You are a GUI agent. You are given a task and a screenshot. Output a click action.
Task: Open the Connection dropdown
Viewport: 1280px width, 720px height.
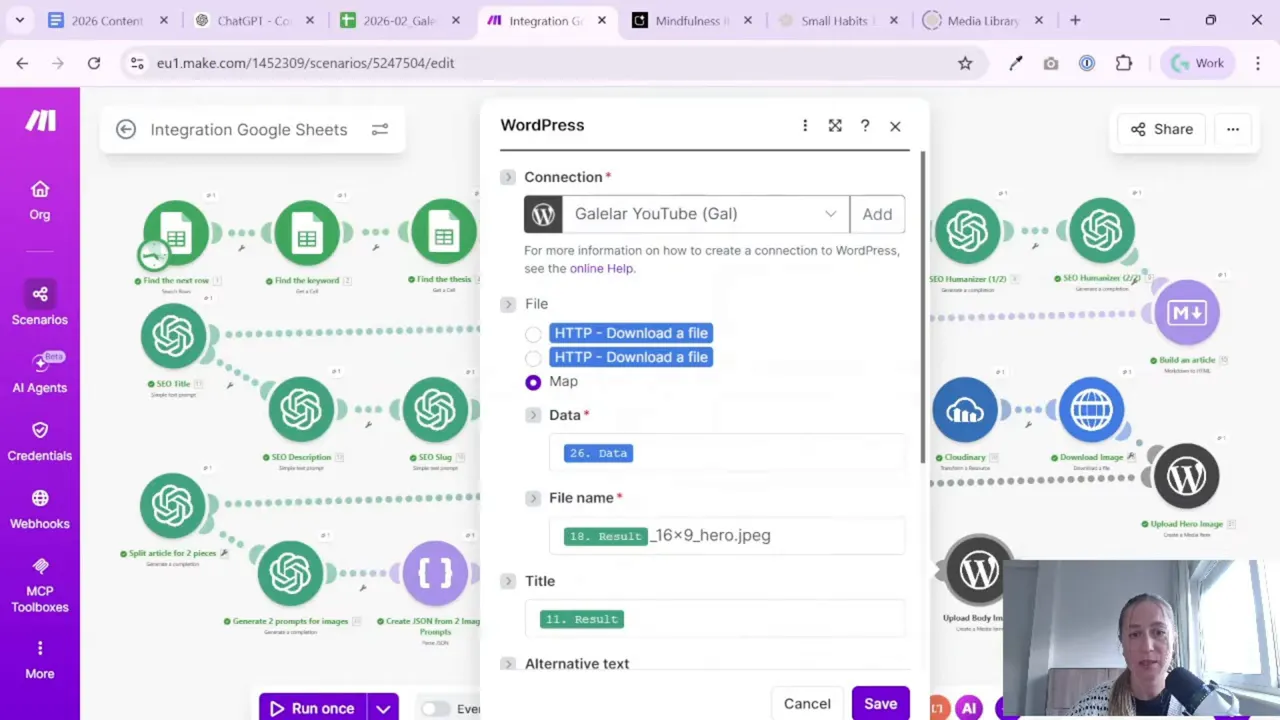(686, 214)
